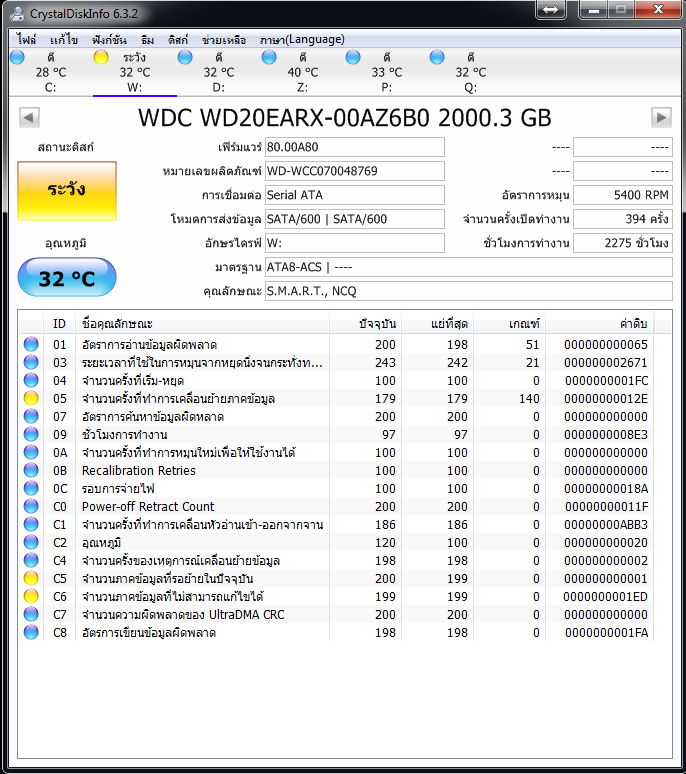Image resolution: width=686 pixels, height=774 pixels.
Task: Click the blue status icon of attribute 07
Action: click(x=31, y=416)
